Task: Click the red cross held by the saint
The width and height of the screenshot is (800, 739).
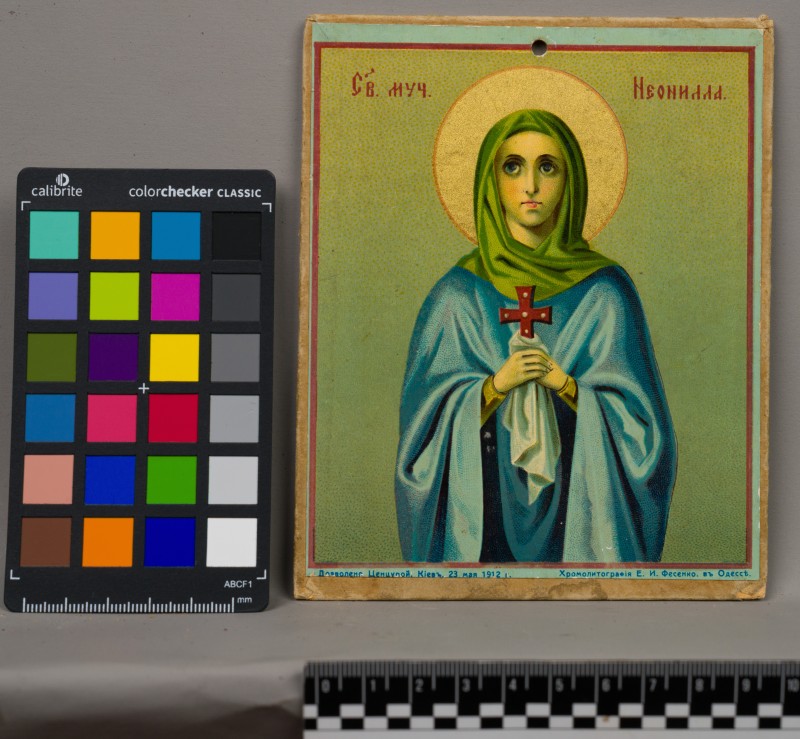Action: [525, 311]
